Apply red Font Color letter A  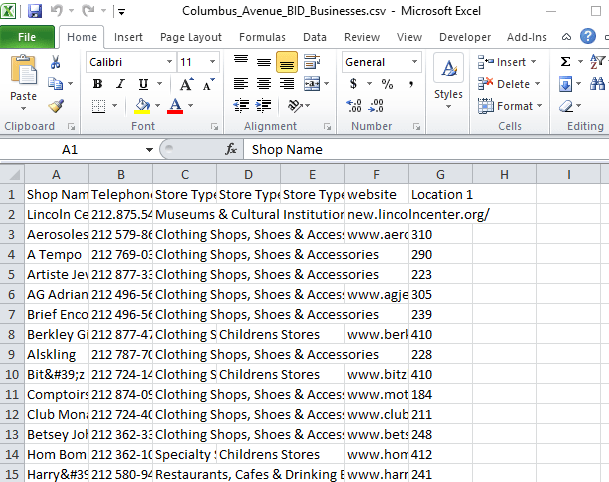tap(175, 106)
